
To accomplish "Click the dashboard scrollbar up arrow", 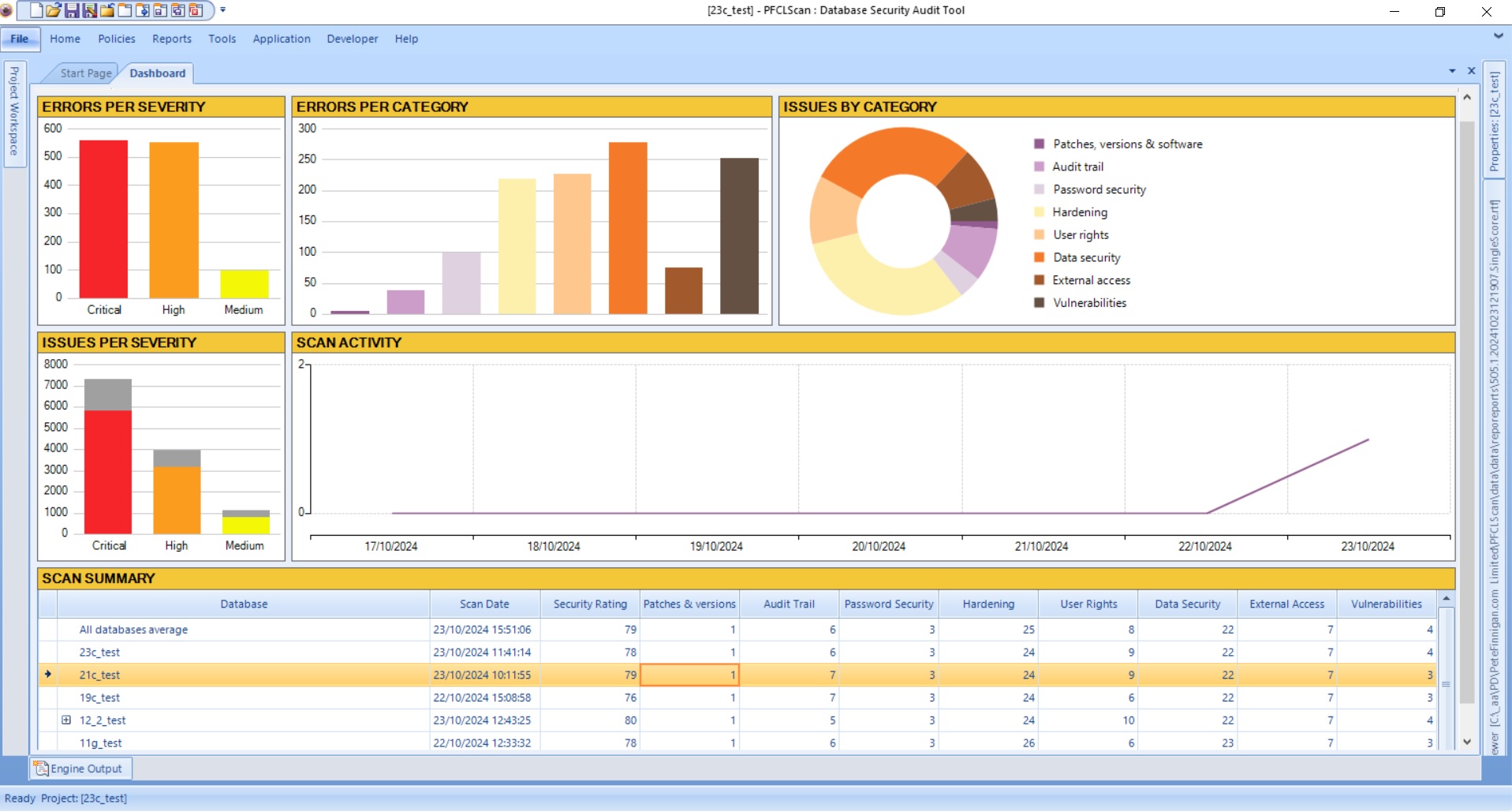I will click(1467, 97).
